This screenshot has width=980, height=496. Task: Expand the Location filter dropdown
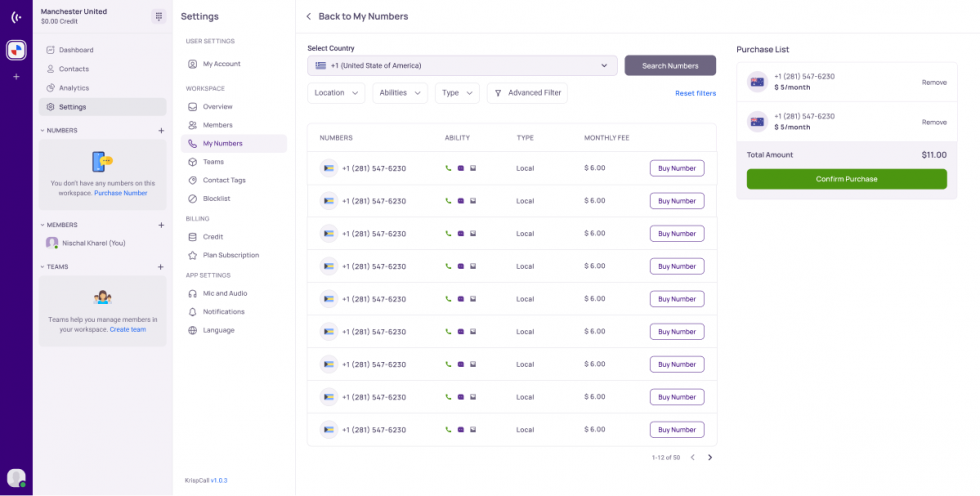point(336,93)
